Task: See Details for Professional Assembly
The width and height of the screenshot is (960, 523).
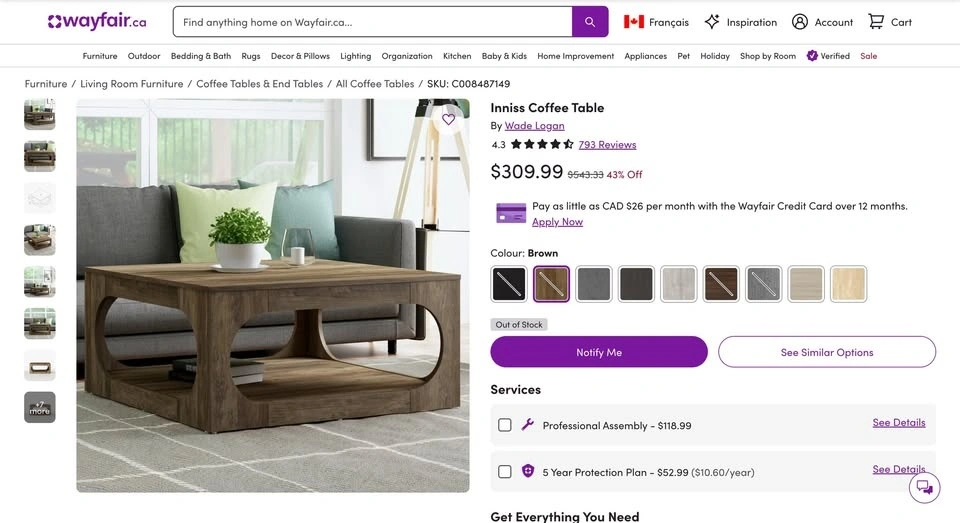Action: click(x=898, y=423)
